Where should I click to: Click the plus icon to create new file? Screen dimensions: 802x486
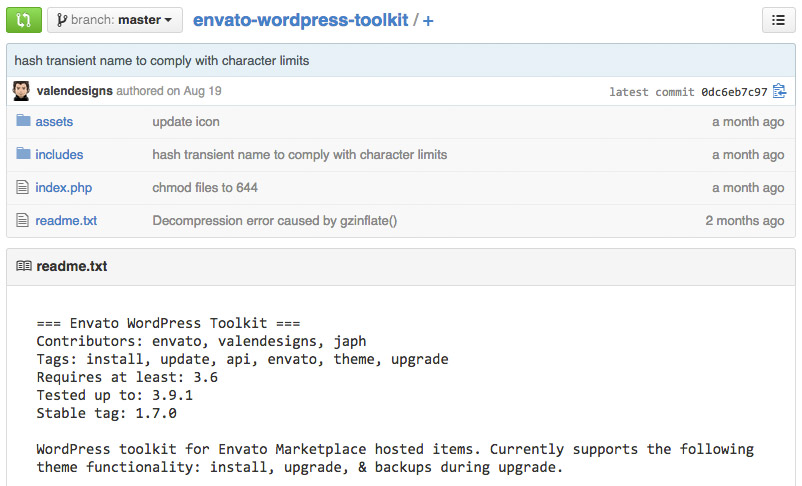tap(428, 21)
